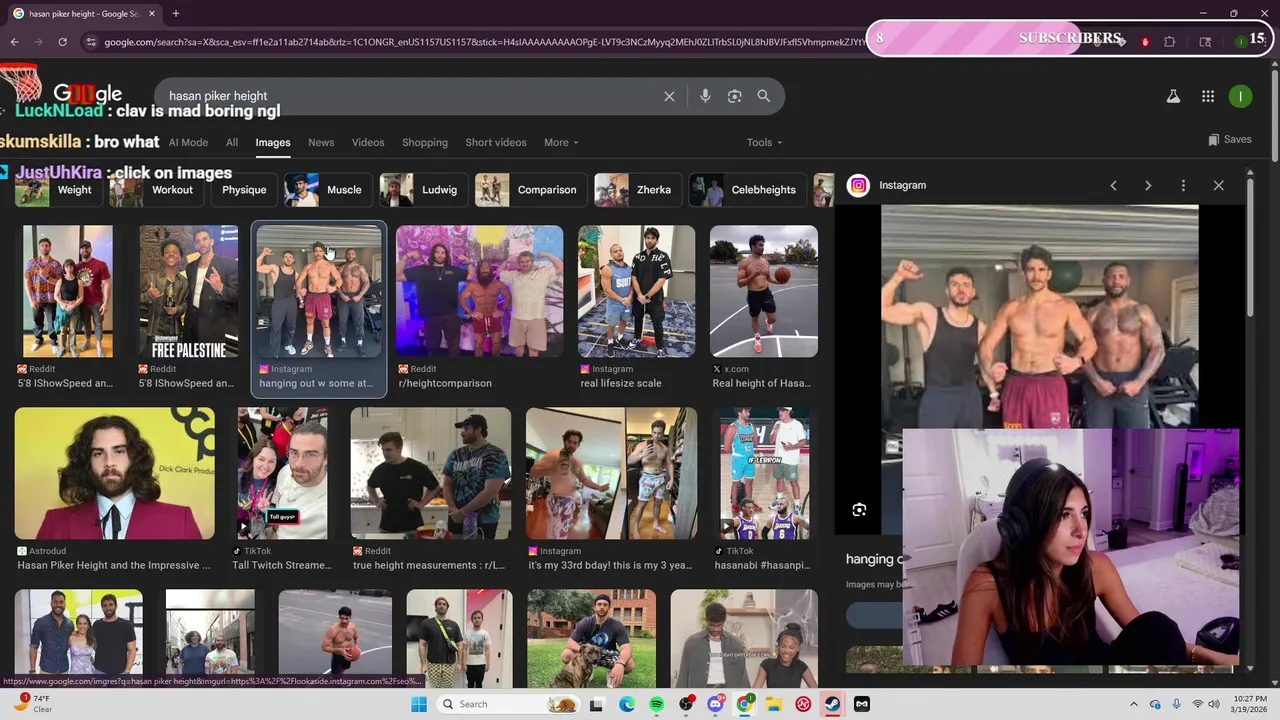Open a new browser tab
This screenshot has height=720, width=1280.
click(x=175, y=14)
